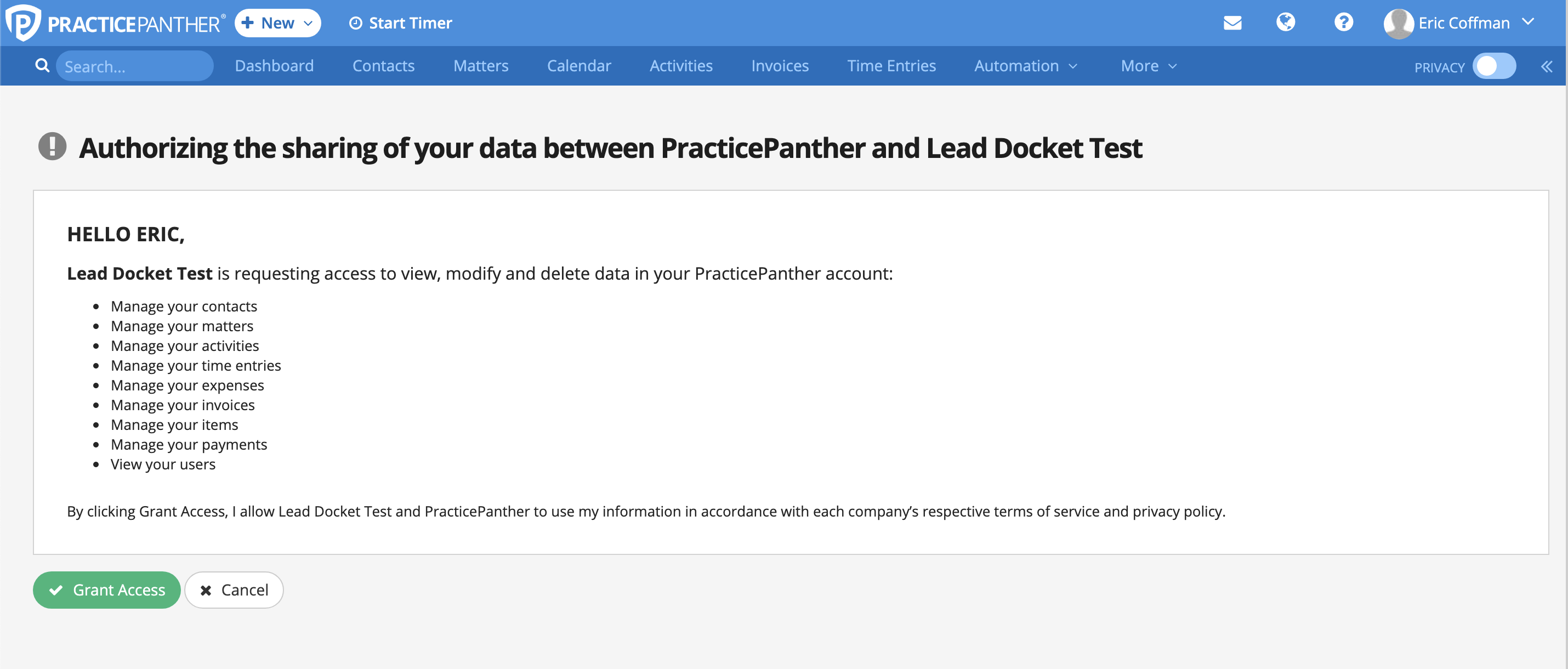Go to the Matters tab
Image resolution: width=1568 pixels, height=669 pixels.
click(x=480, y=66)
